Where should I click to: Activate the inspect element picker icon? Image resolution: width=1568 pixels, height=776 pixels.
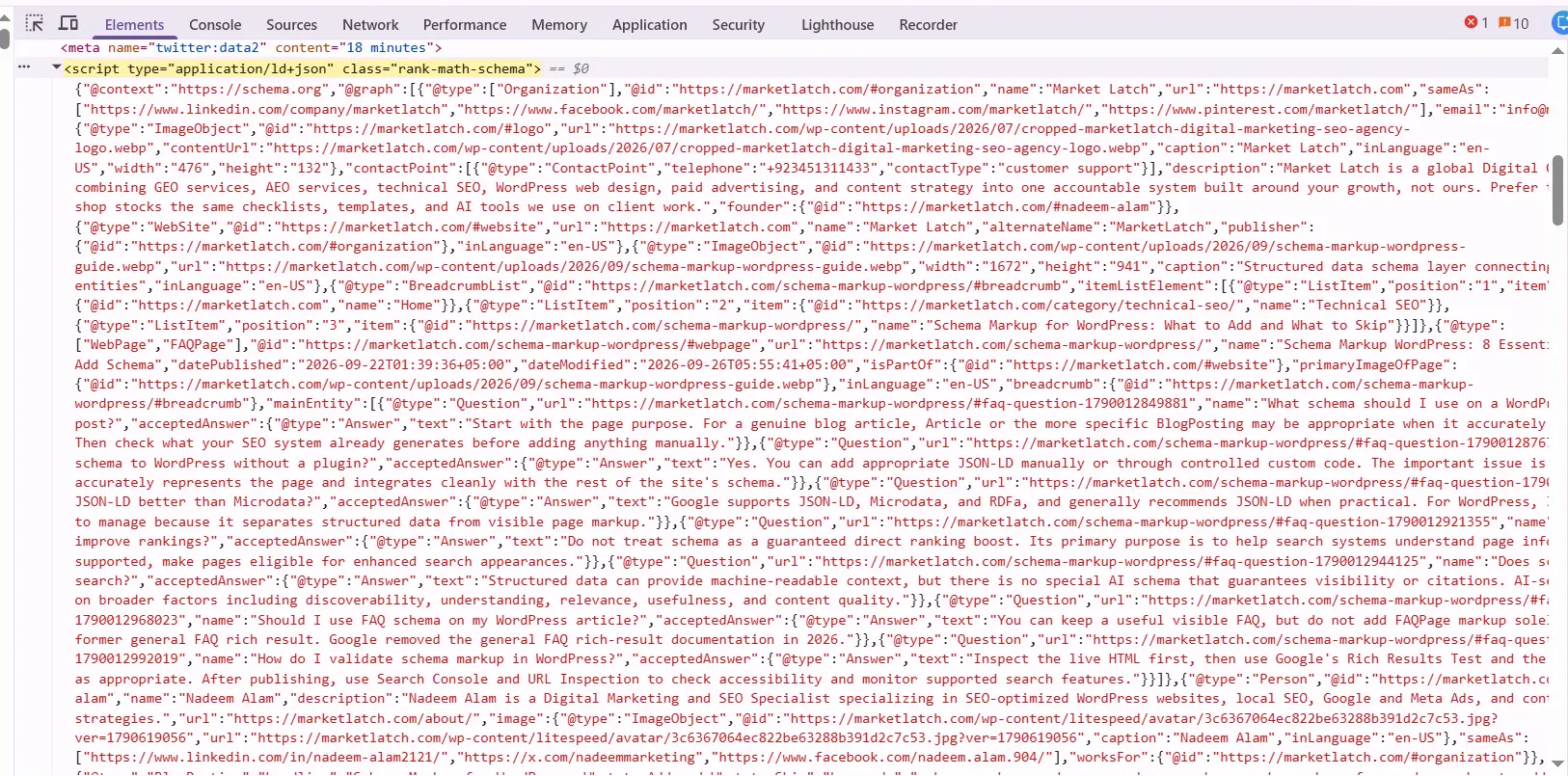point(35,23)
